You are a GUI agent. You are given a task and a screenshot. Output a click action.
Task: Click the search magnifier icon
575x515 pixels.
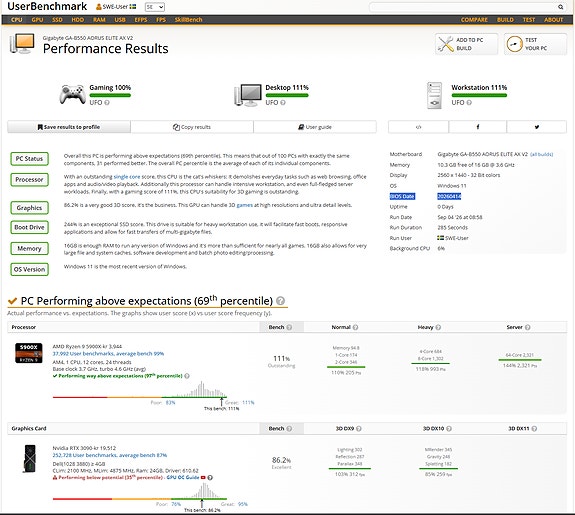point(560,7)
